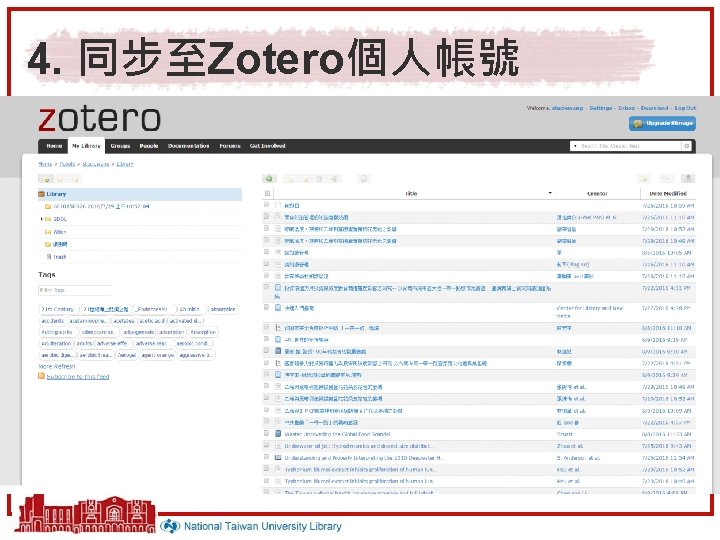Viewport: 720px width, 540px height.
Task: Open the My Library tab
Action: click(x=86, y=146)
